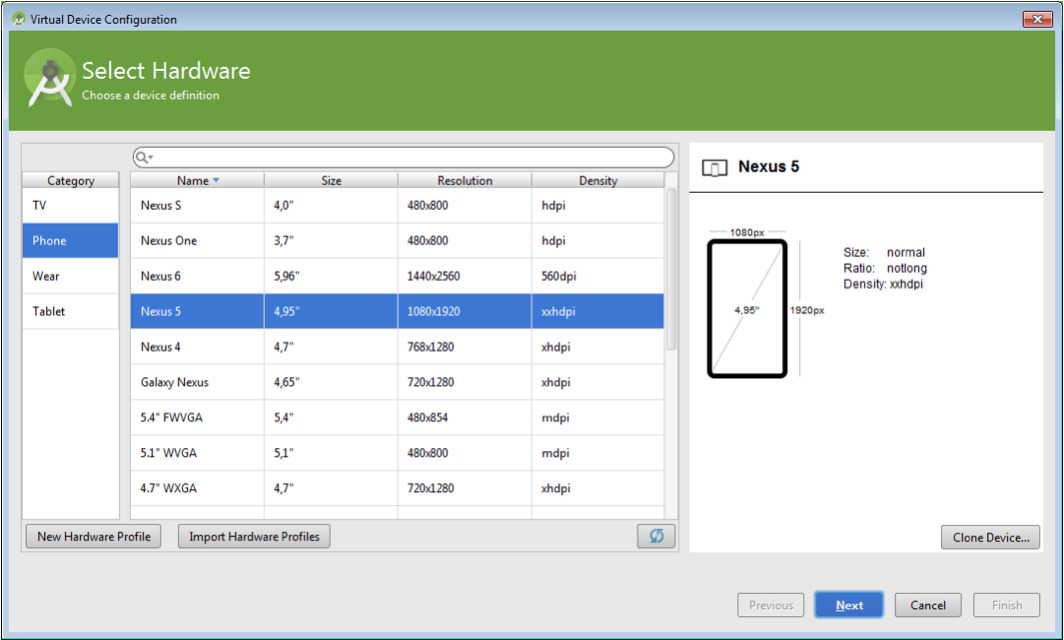The height and width of the screenshot is (640, 1064).
Task: Click the Cancel button
Action: [927, 605]
